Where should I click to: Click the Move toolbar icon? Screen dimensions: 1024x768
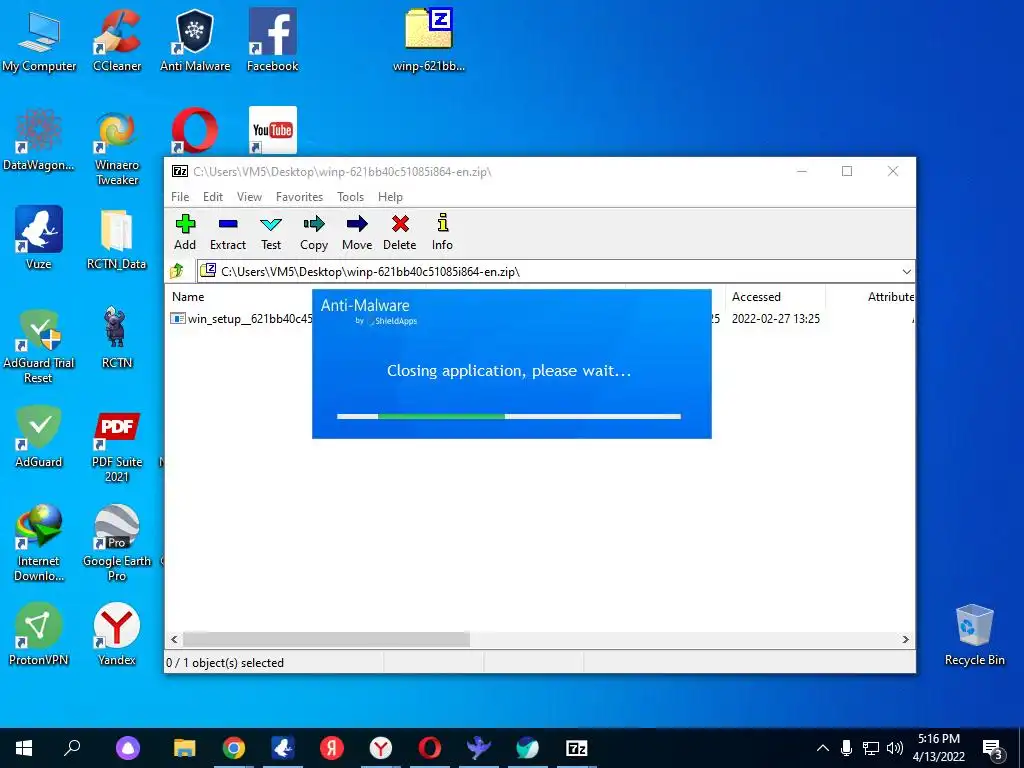click(x=357, y=232)
